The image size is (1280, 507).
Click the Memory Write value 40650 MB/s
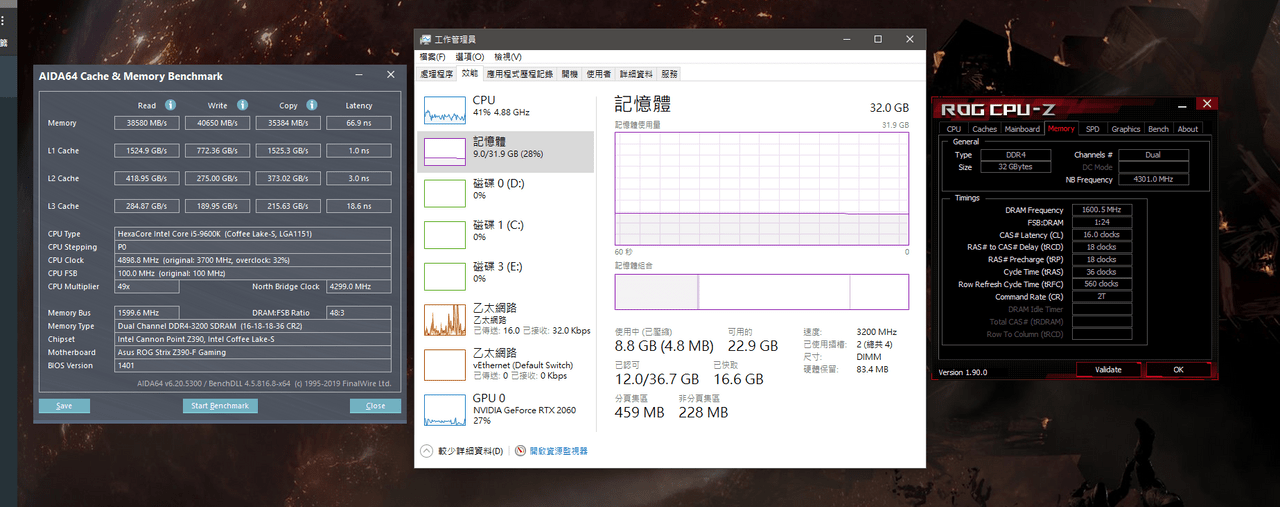[217, 123]
